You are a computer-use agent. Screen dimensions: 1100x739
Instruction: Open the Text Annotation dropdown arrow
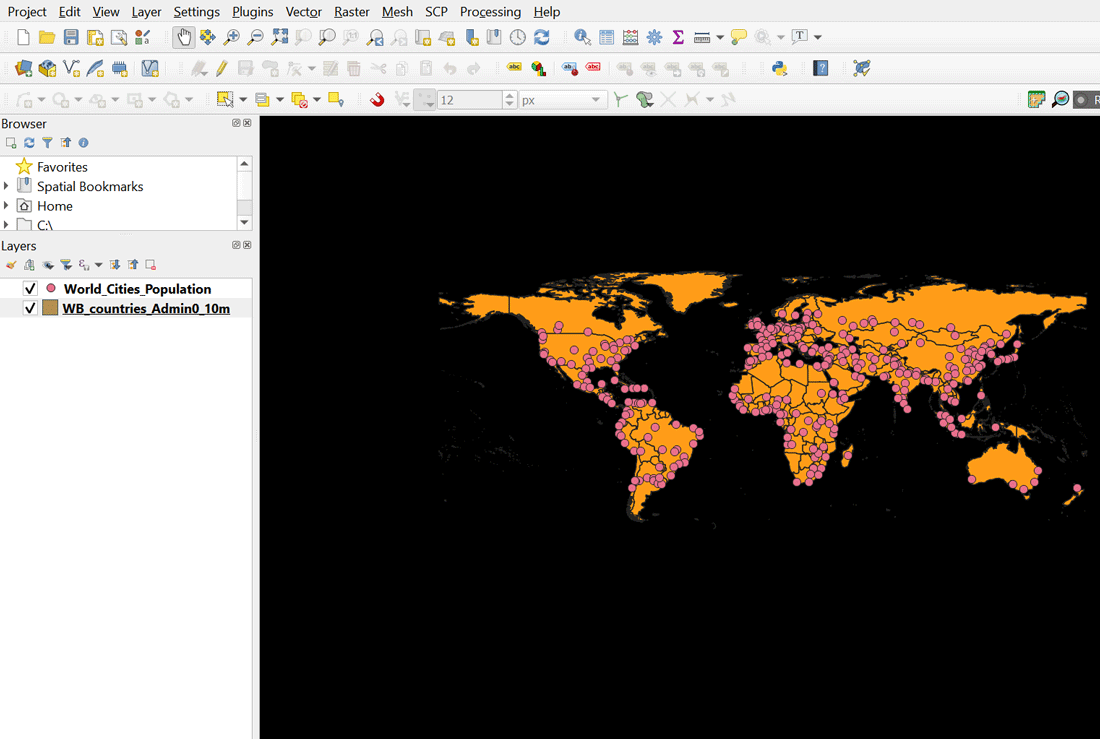coord(817,37)
